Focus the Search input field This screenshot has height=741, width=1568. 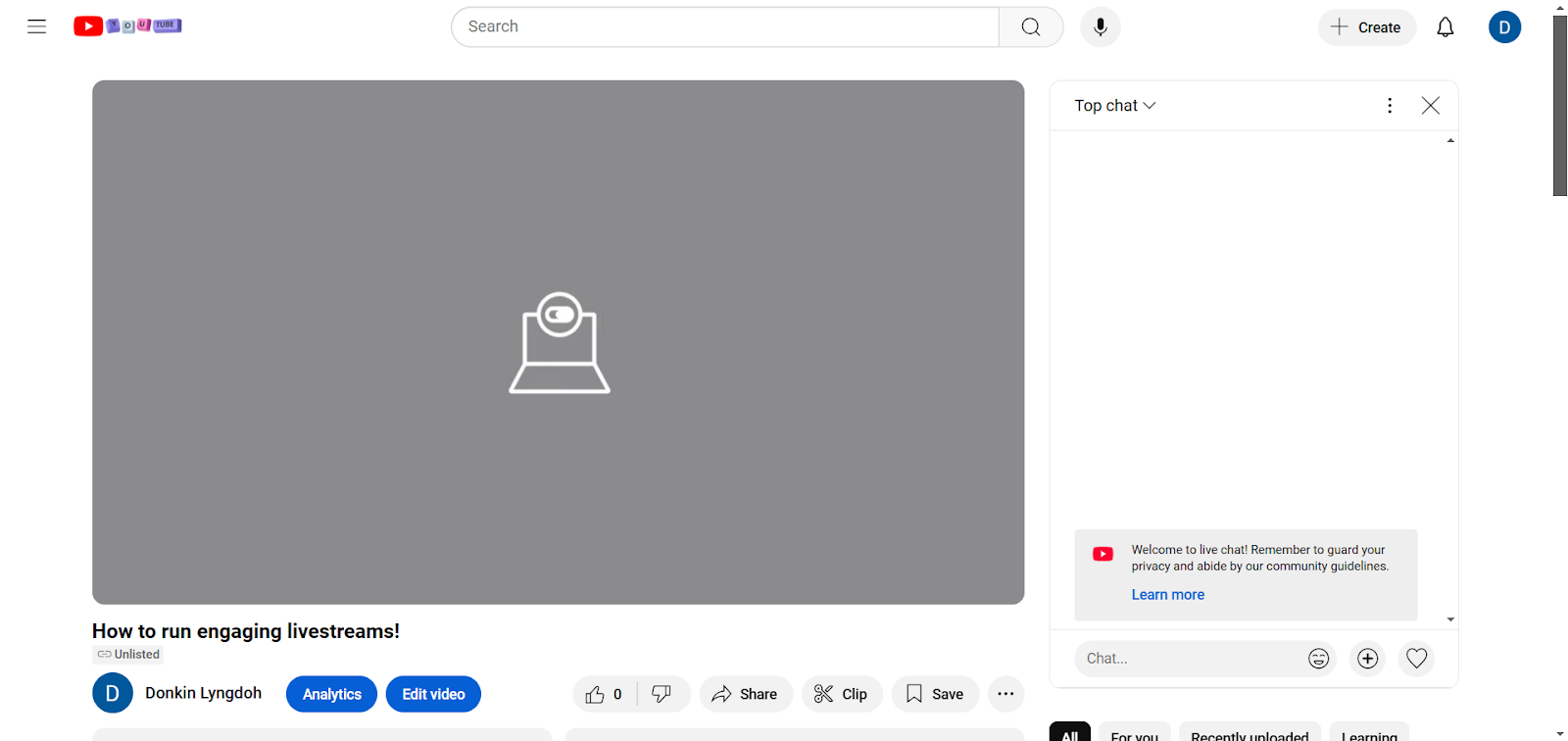pos(725,27)
